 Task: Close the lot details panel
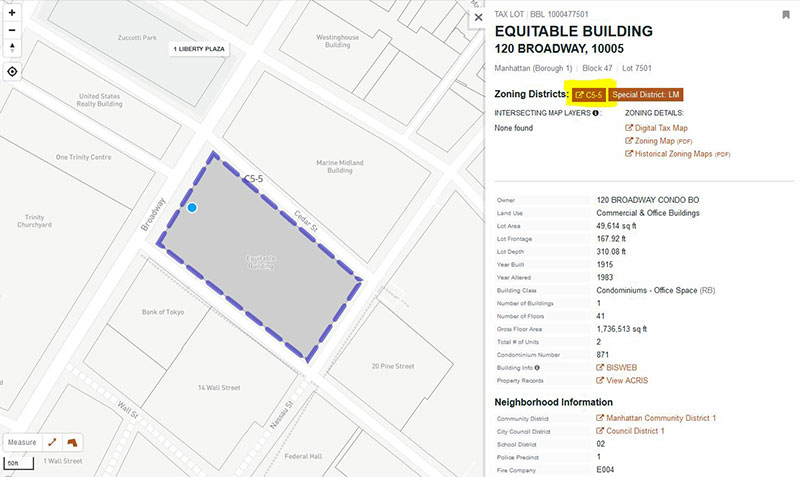pyautogui.click(x=478, y=17)
